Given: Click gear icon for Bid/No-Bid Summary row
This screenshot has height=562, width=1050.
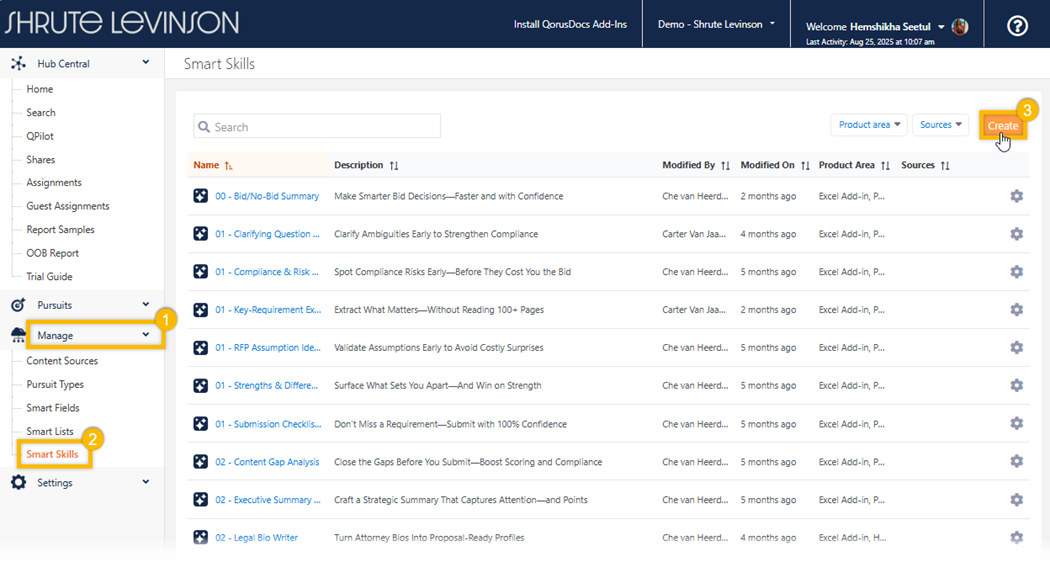Looking at the screenshot, I should (x=1016, y=196).
